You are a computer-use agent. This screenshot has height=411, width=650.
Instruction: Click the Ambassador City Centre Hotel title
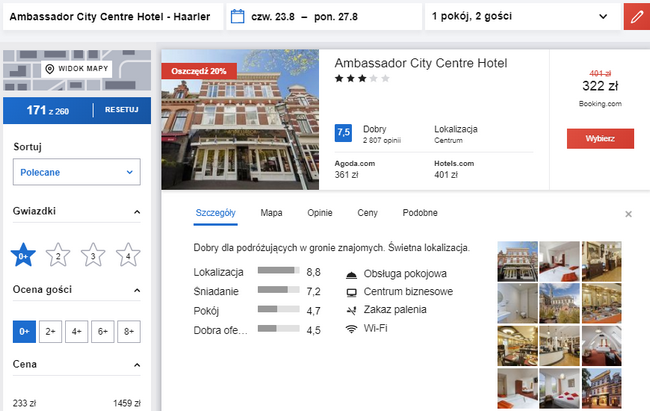[x=421, y=63]
